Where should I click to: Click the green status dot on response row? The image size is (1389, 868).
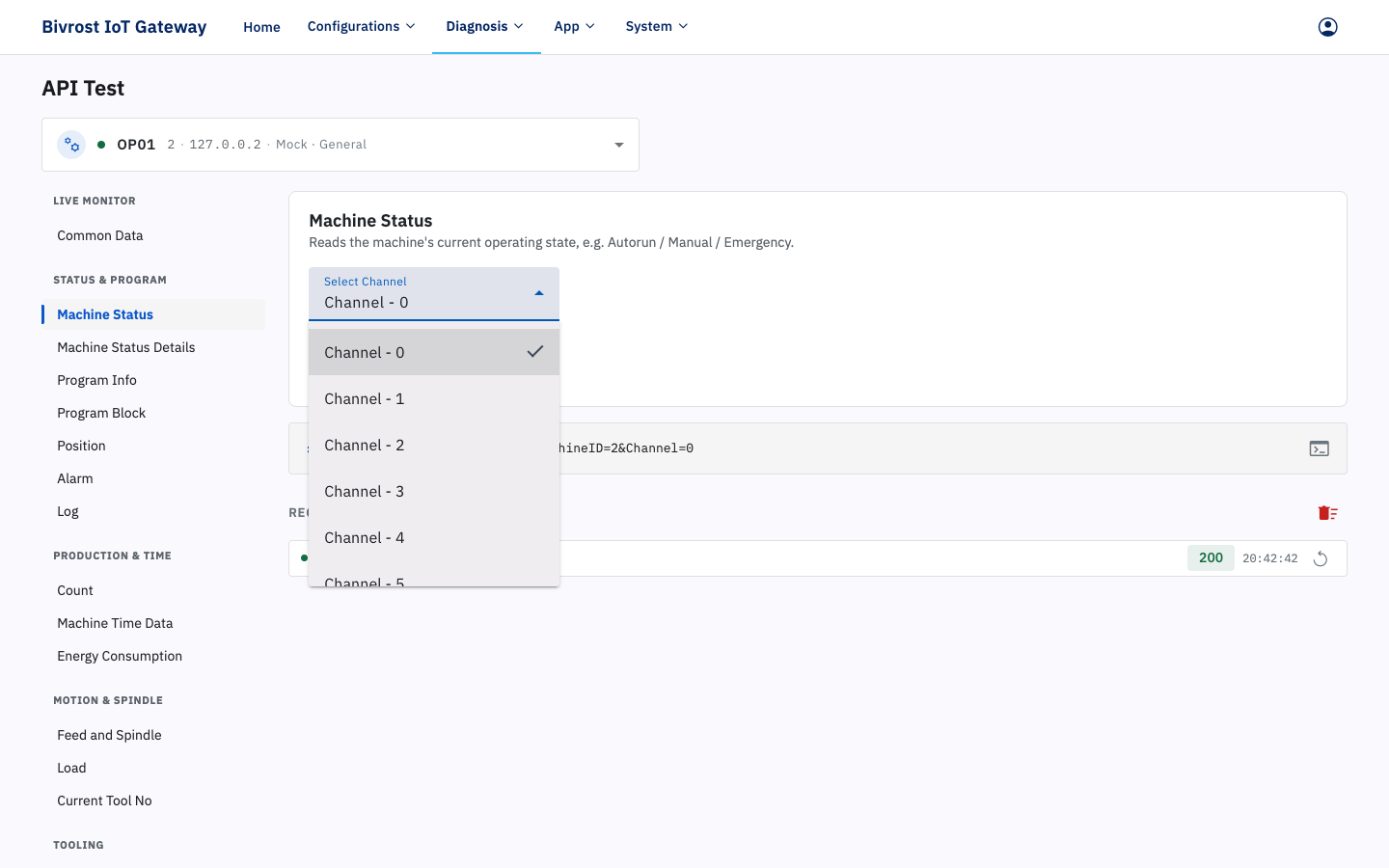(x=304, y=557)
